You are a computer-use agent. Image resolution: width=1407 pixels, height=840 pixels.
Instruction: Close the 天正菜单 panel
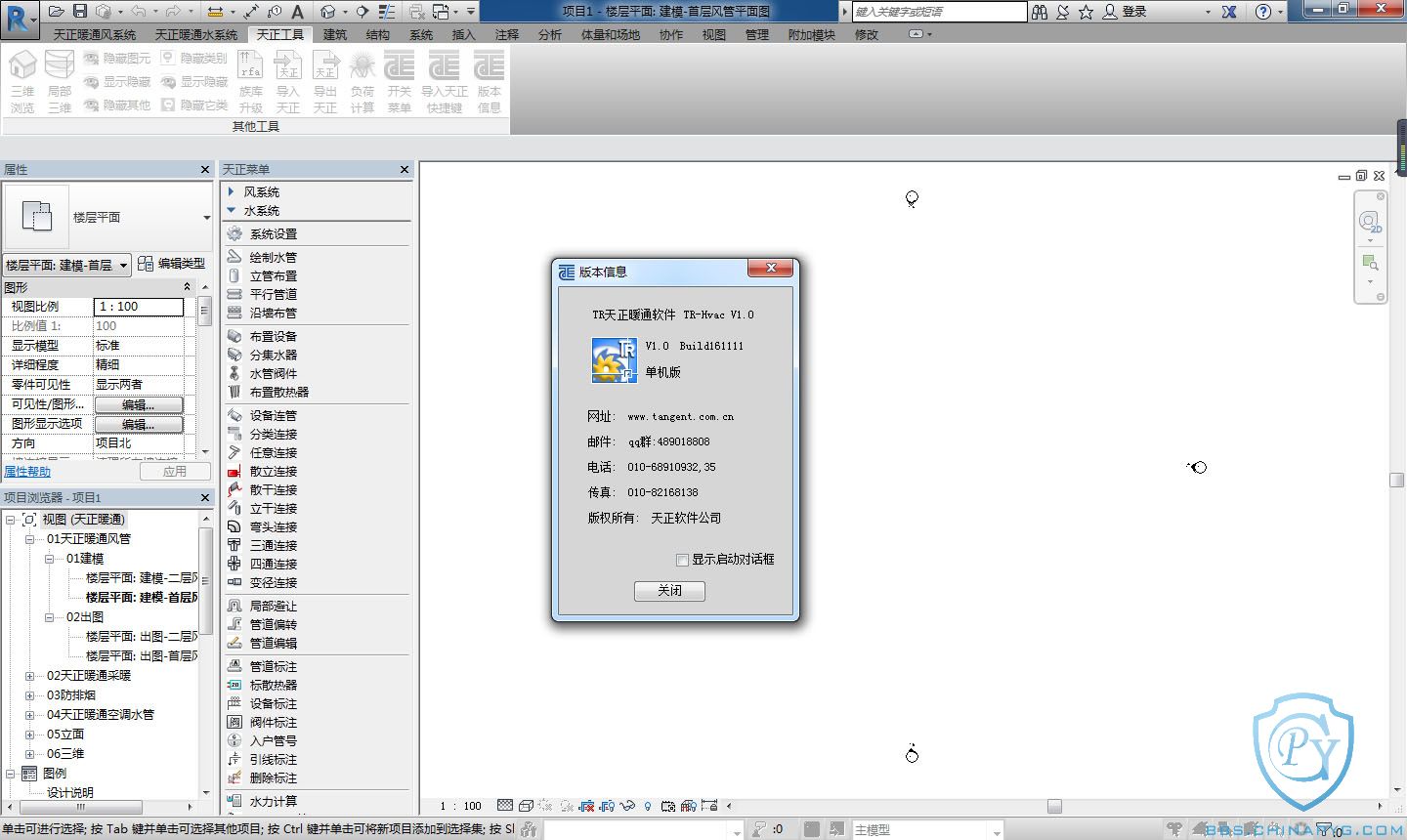point(405,170)
